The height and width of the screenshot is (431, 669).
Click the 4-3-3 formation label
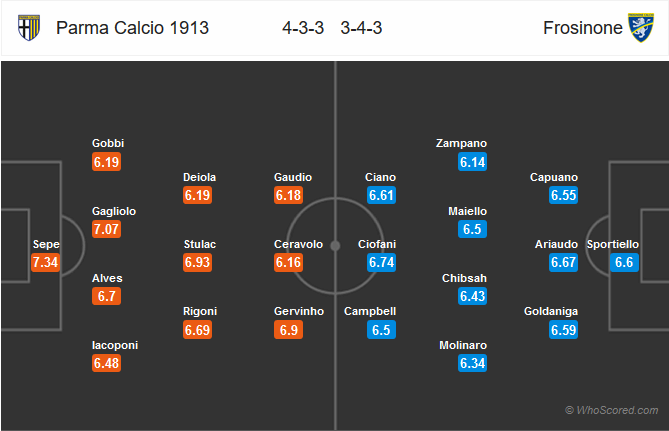(x=303, y=28)
